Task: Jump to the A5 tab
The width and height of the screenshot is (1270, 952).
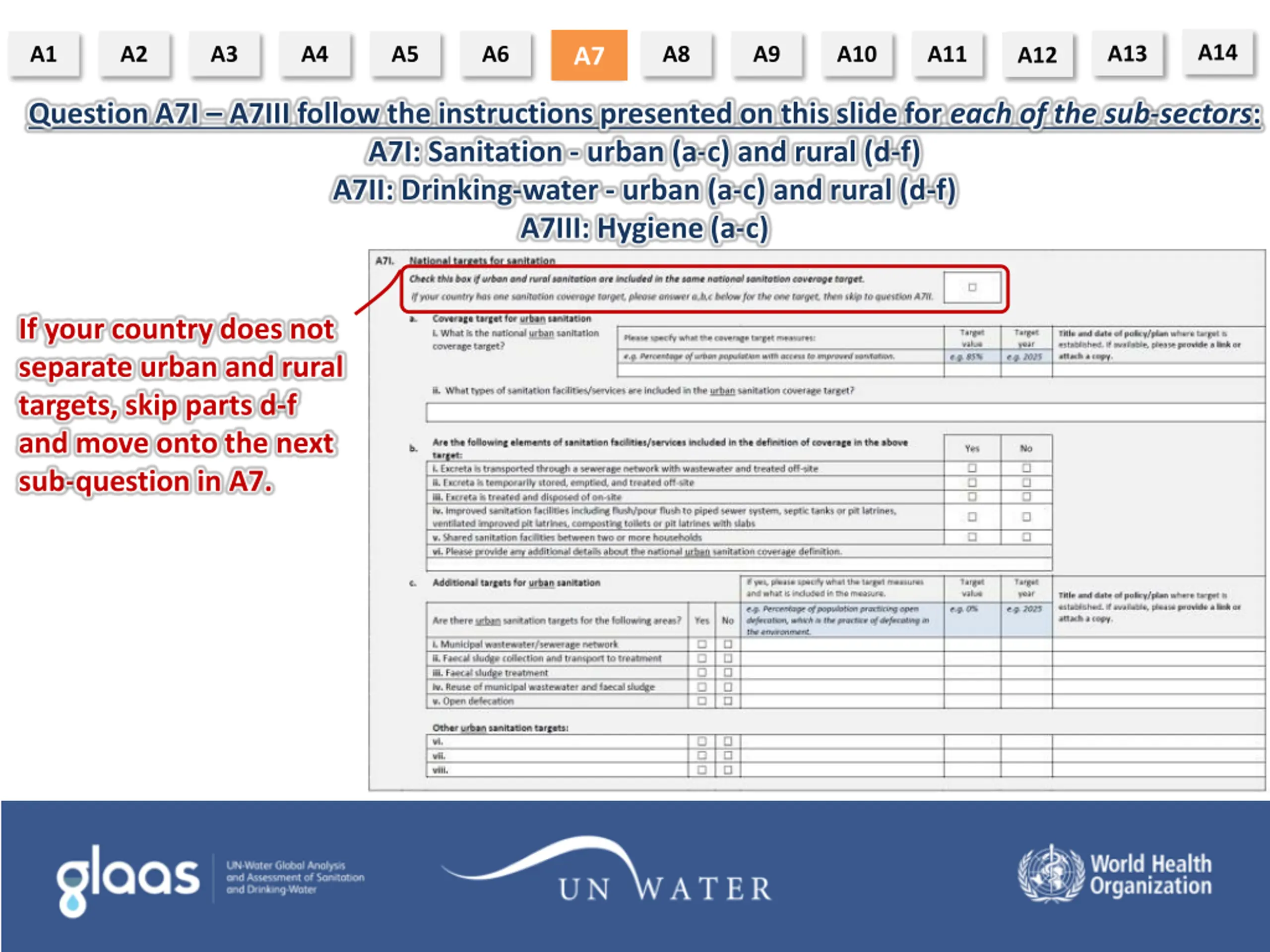Action: [x=405, y=55]
